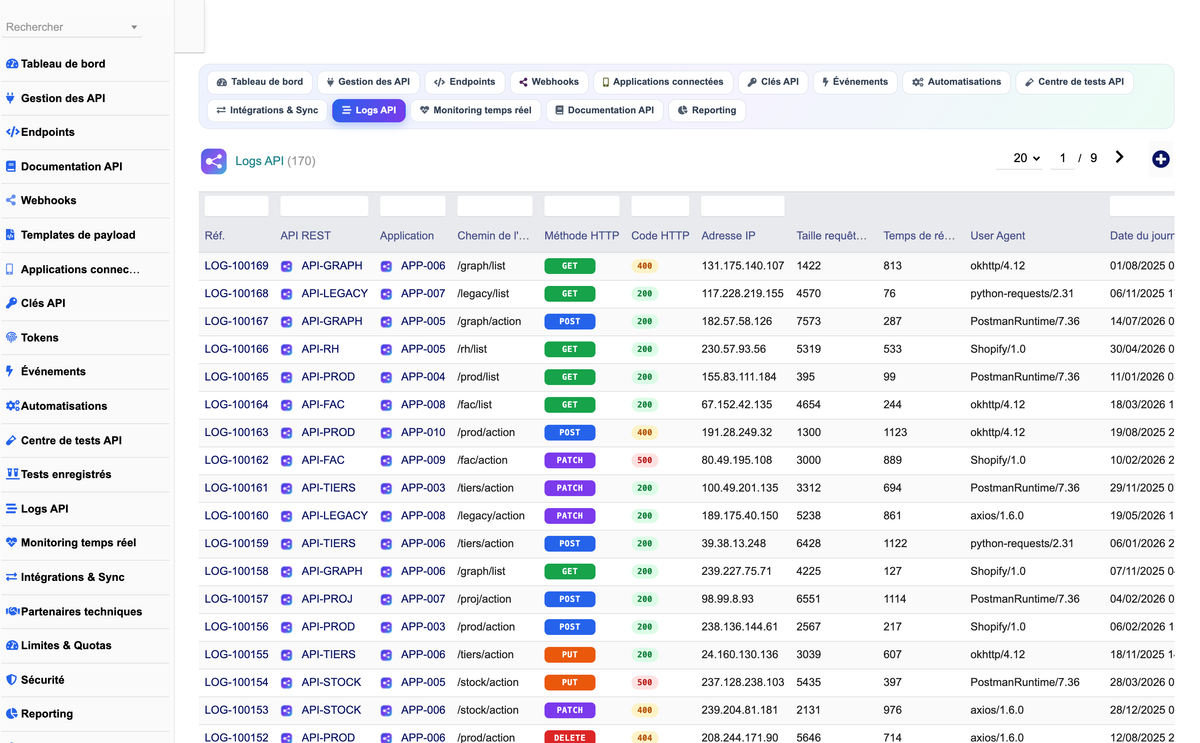Click the API icon beside API-RH row
This screenshot has width=1200, height=743.
pyautogui.click(x=287, y=349)
